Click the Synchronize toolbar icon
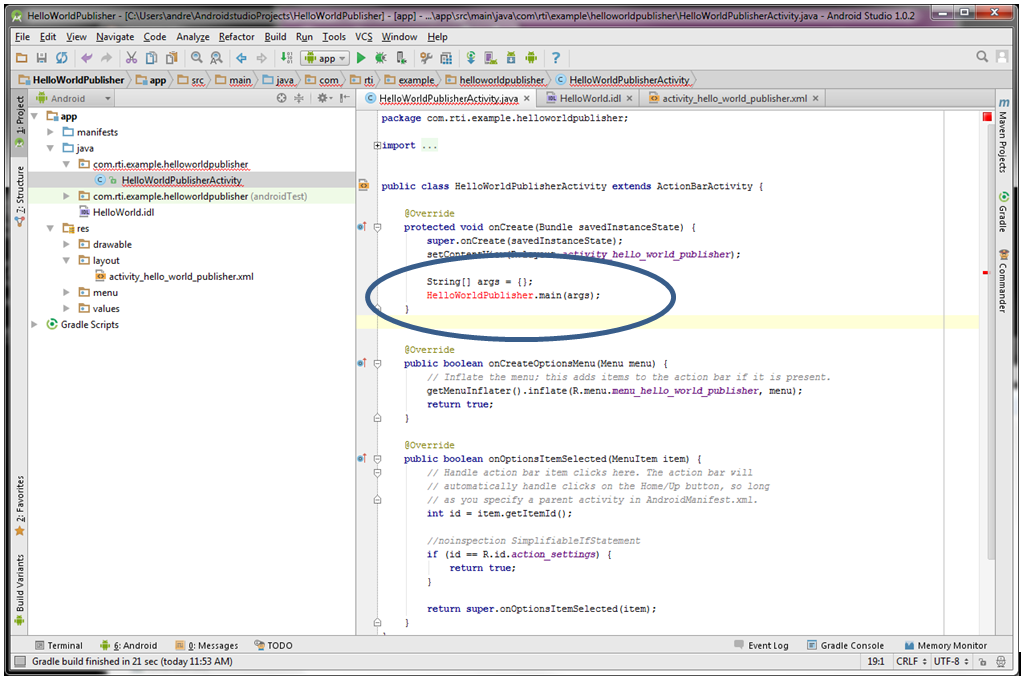1022x681 pixels. coord(61,58)
